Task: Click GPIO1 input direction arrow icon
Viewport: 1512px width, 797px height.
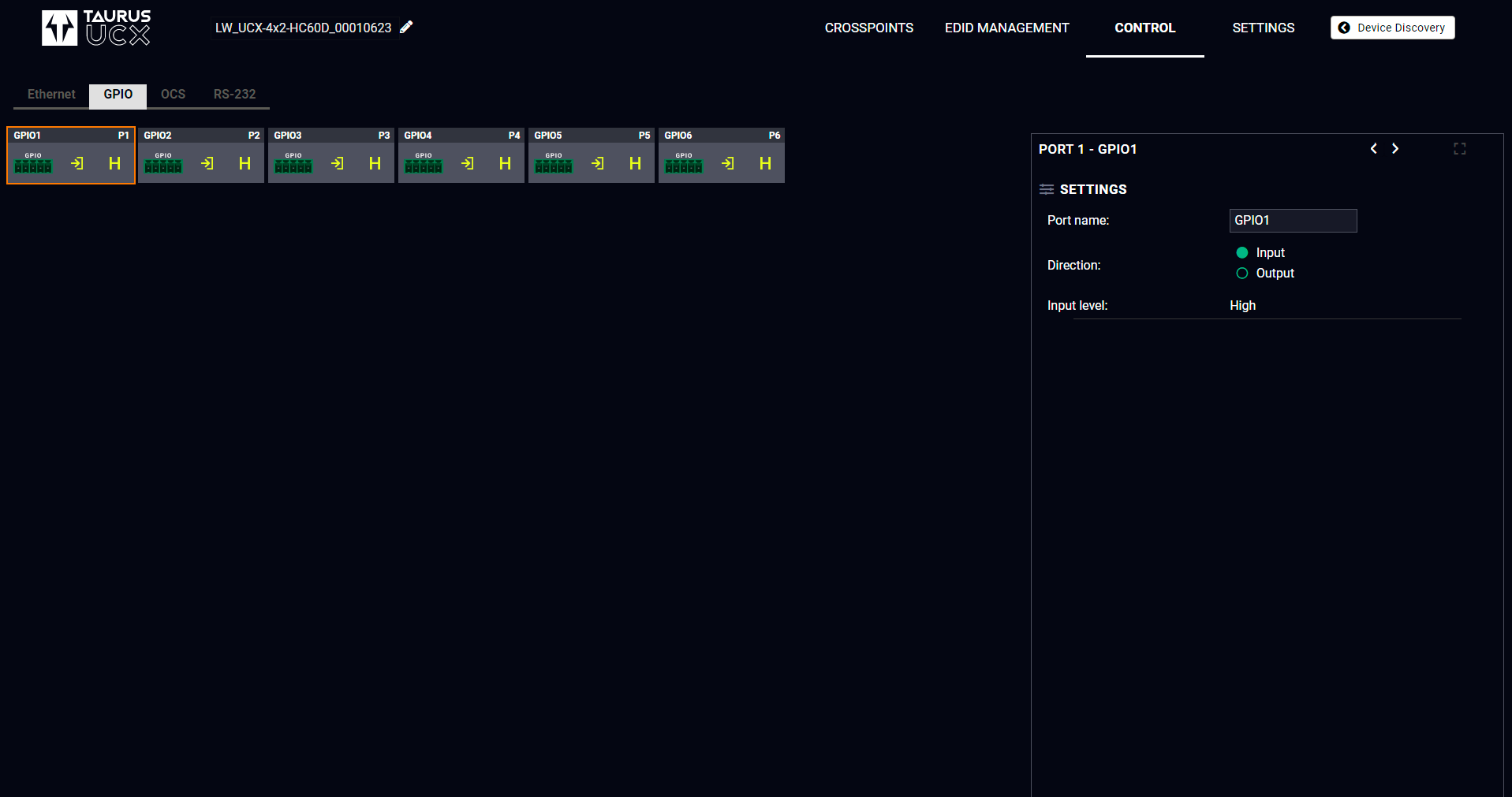Action: pyautogui.click(x=77, y=163)
